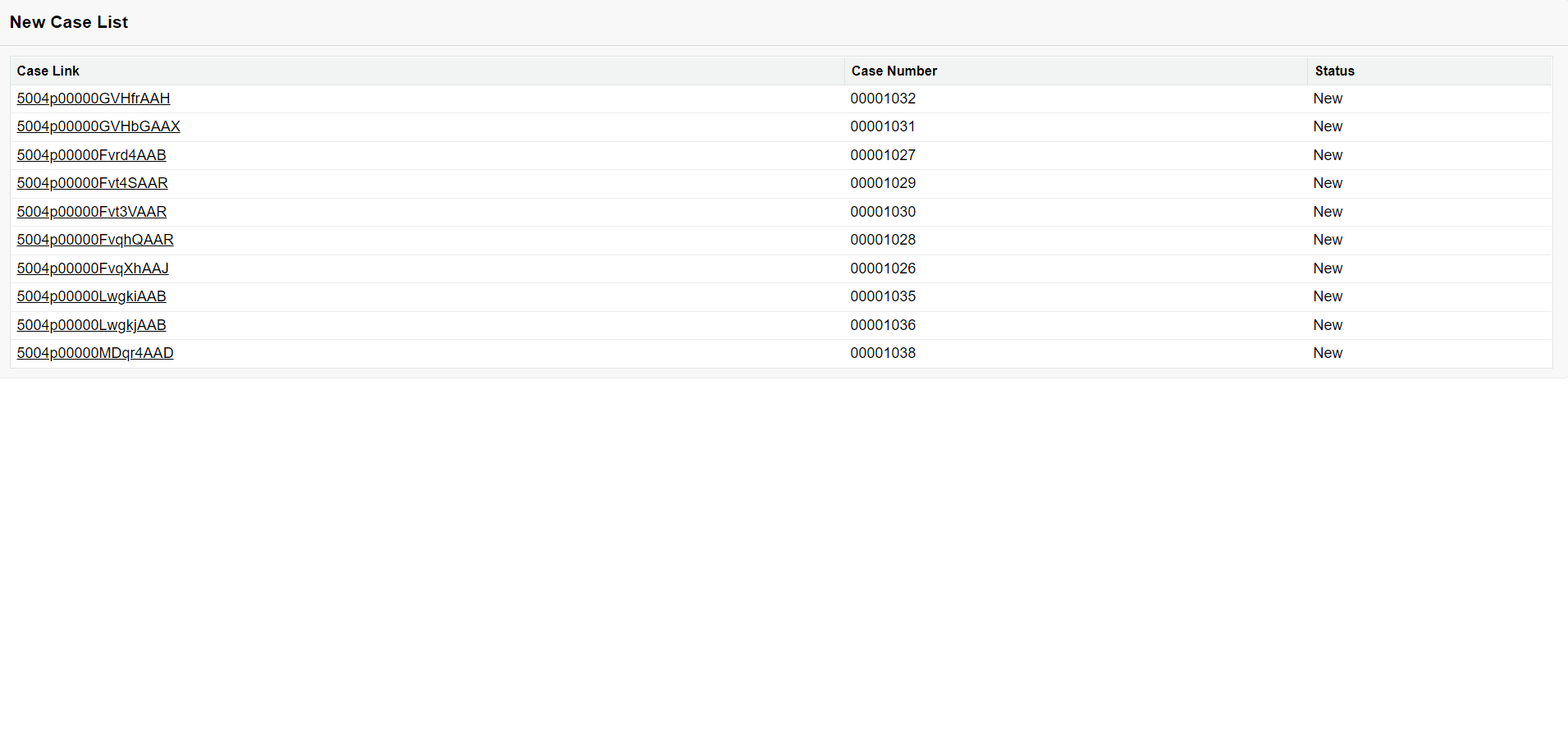
Task: Click the New status of case 00001038
Action: 1328,353
